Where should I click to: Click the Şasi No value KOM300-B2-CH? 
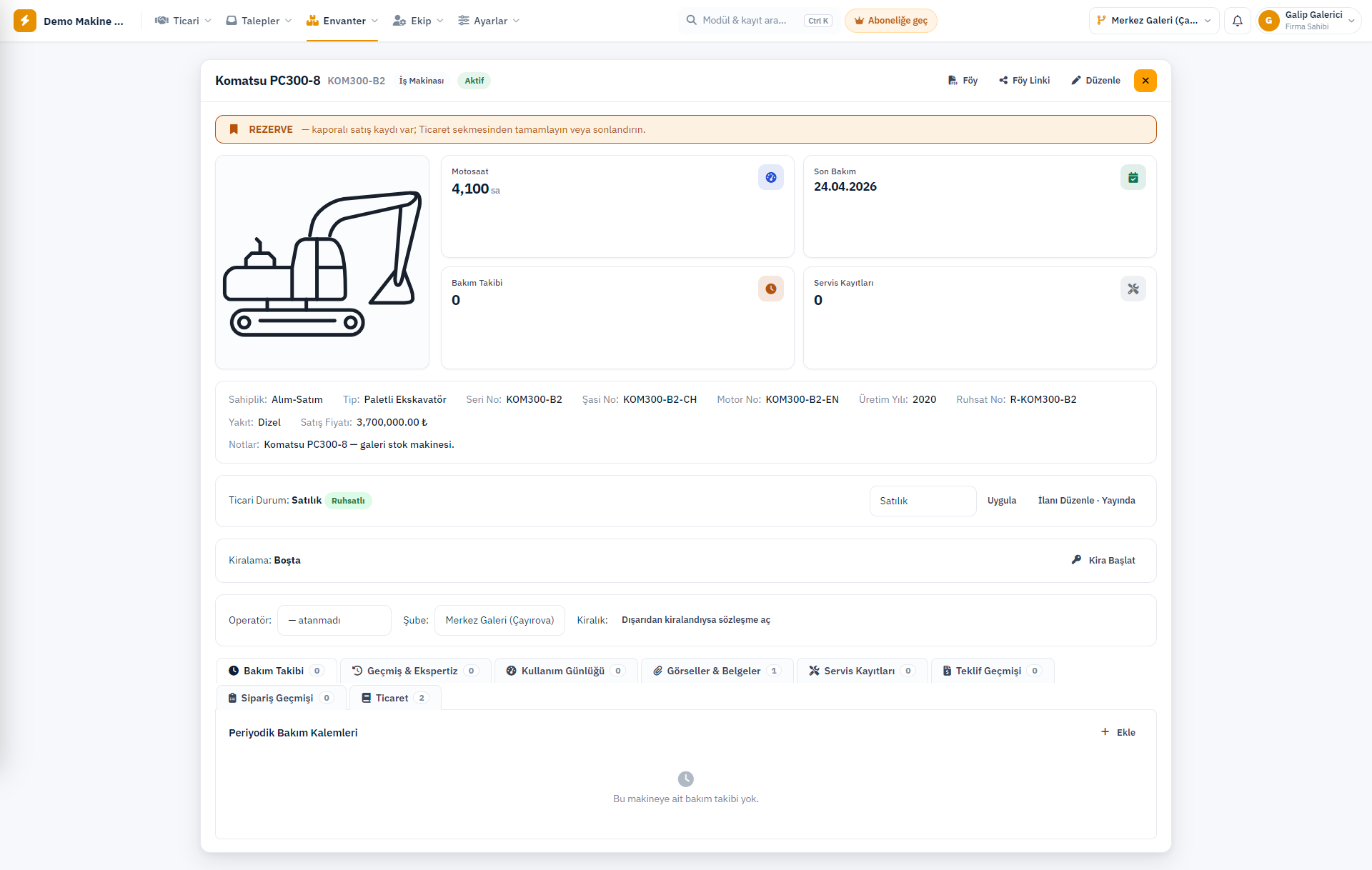coord(660,399)
